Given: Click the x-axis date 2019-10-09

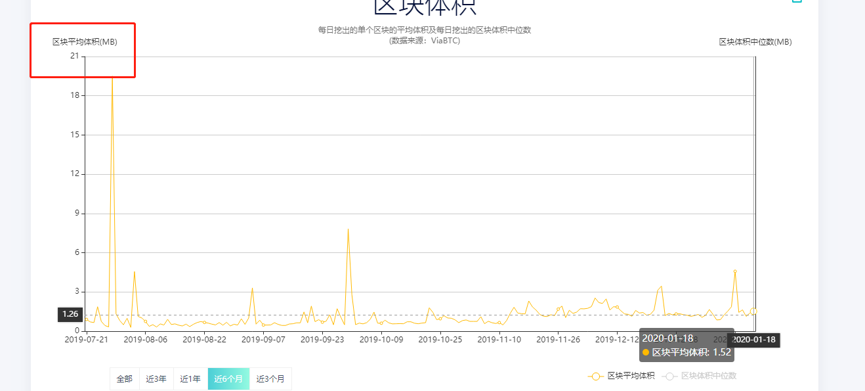Looking at the screenshot, I should (382, 340).
